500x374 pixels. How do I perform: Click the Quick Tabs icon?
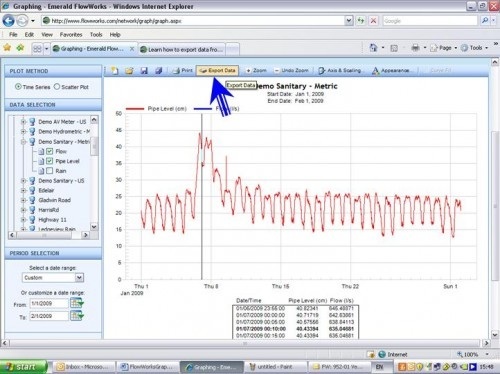[37, 49]
